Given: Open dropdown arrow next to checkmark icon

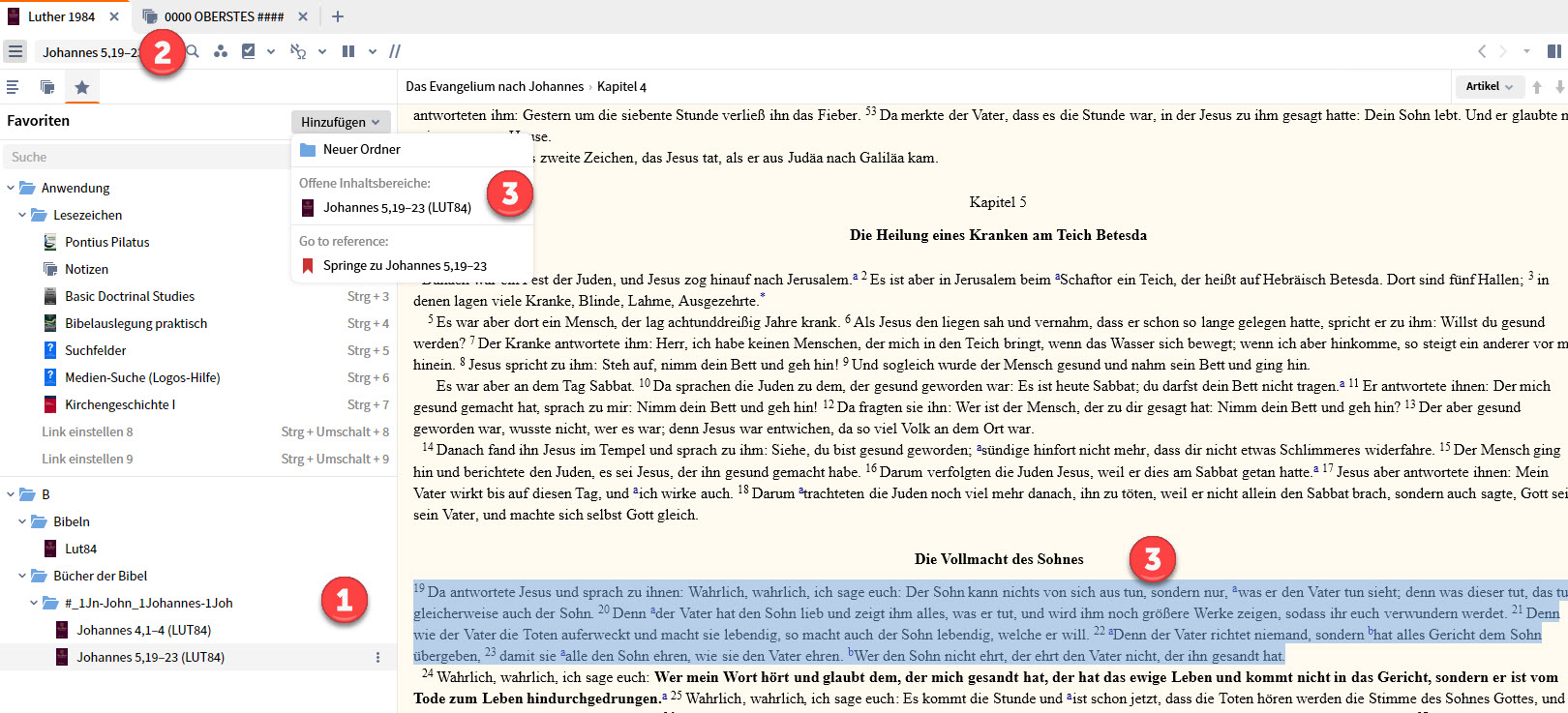Looking at the screenshot, I should [271, 51].
